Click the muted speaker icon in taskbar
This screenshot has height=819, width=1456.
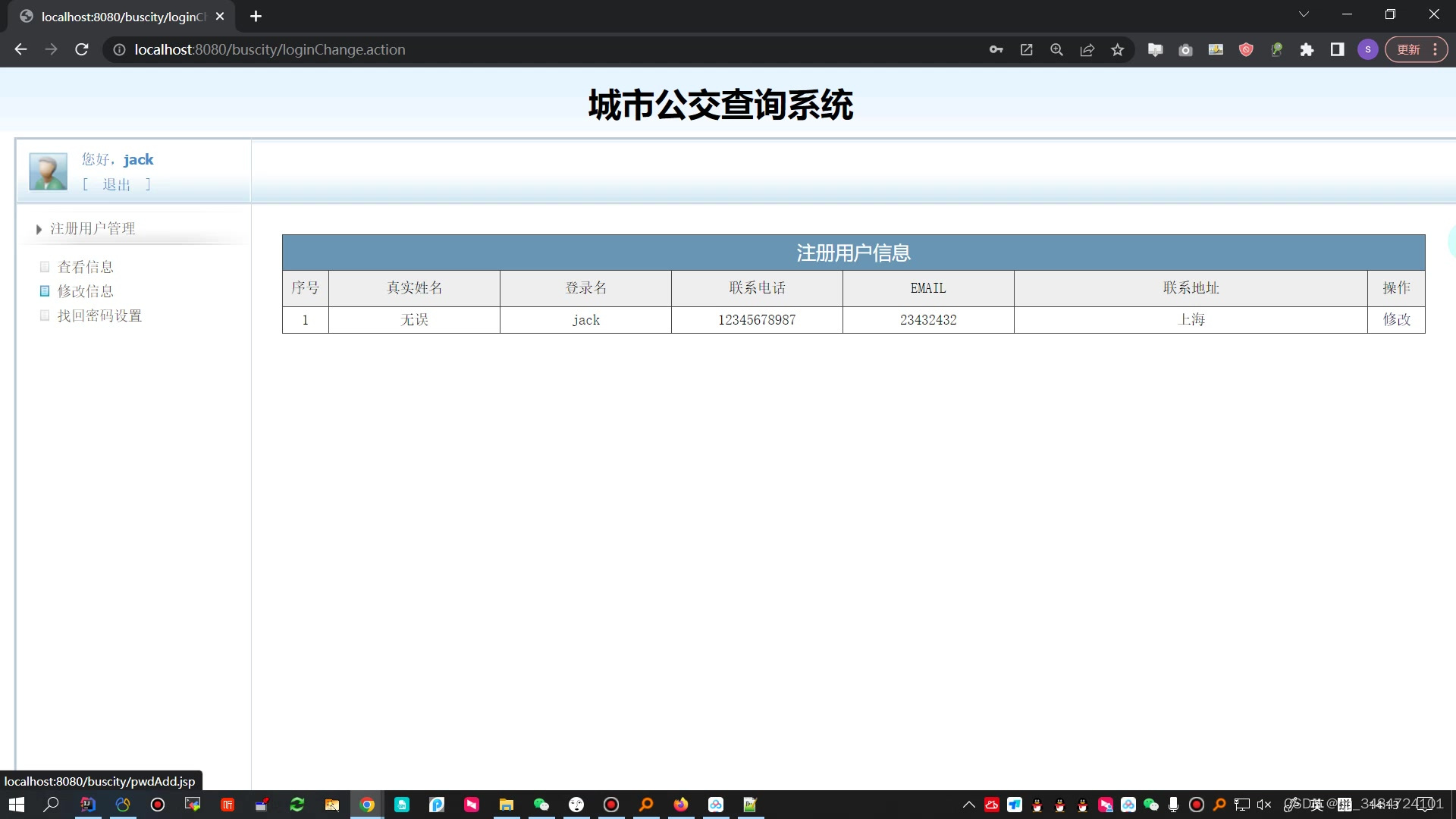pyautogui.click(x=1261, y=805)
